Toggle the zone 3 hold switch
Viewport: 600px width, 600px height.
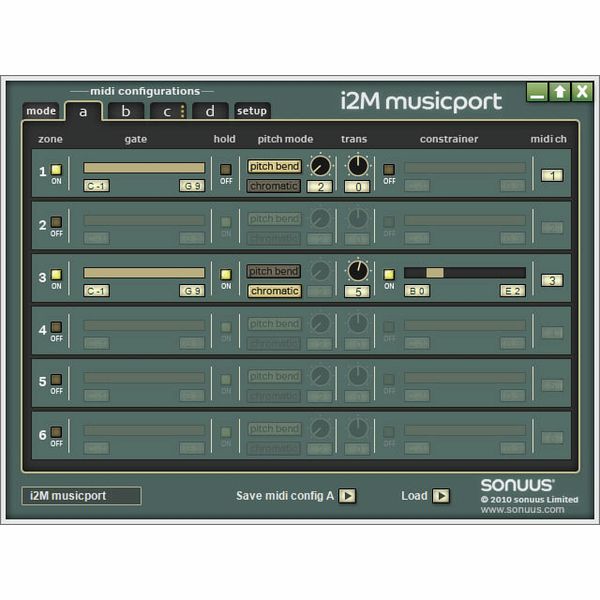226,274
